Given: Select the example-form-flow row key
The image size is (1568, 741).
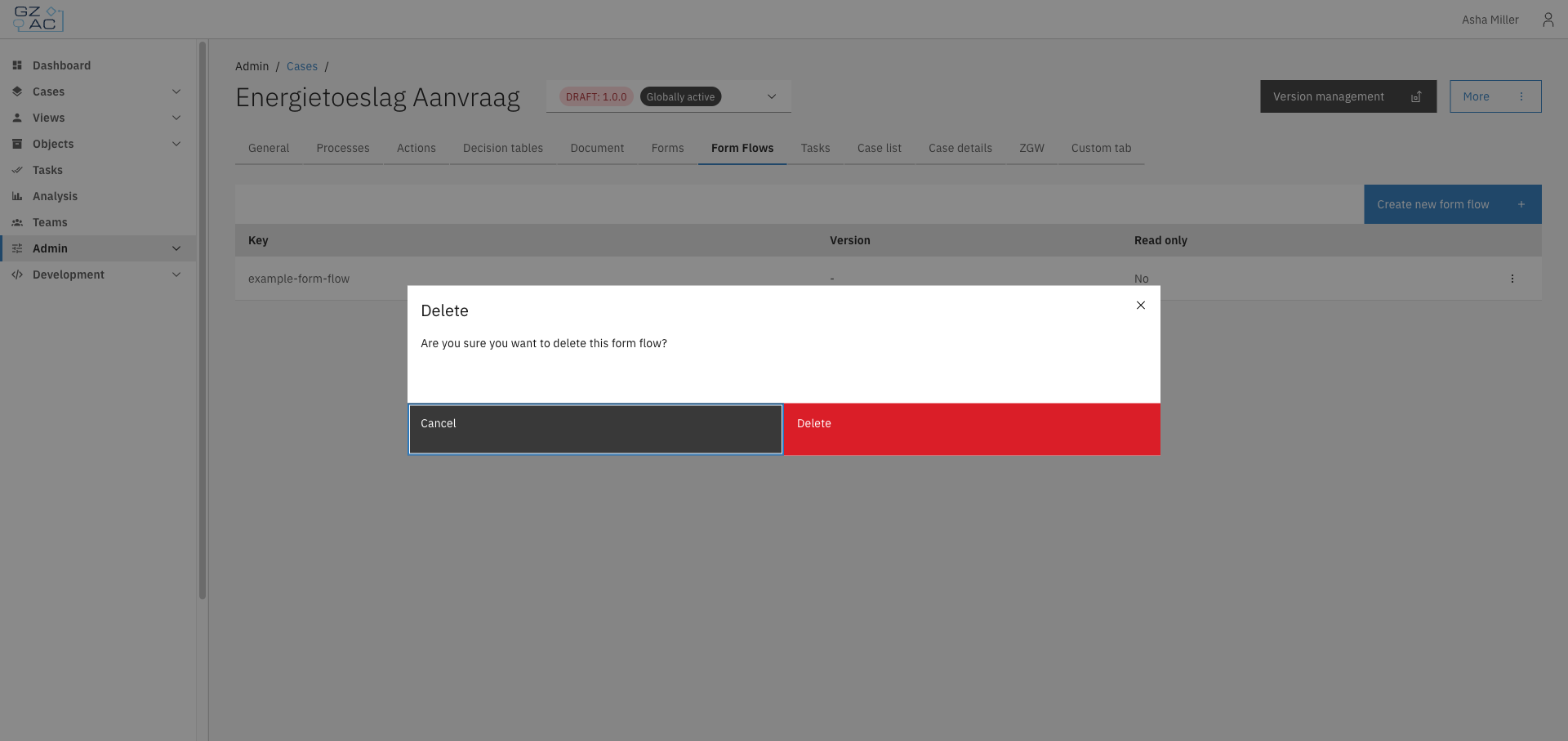Looking at the screenshot, I should click(299, 279).
